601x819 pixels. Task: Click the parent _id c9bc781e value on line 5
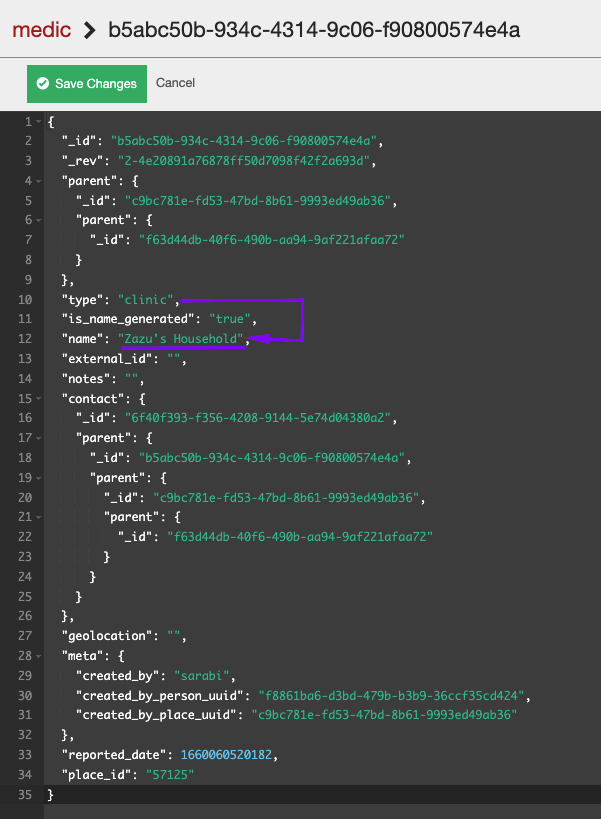click(x=258, y=201)
